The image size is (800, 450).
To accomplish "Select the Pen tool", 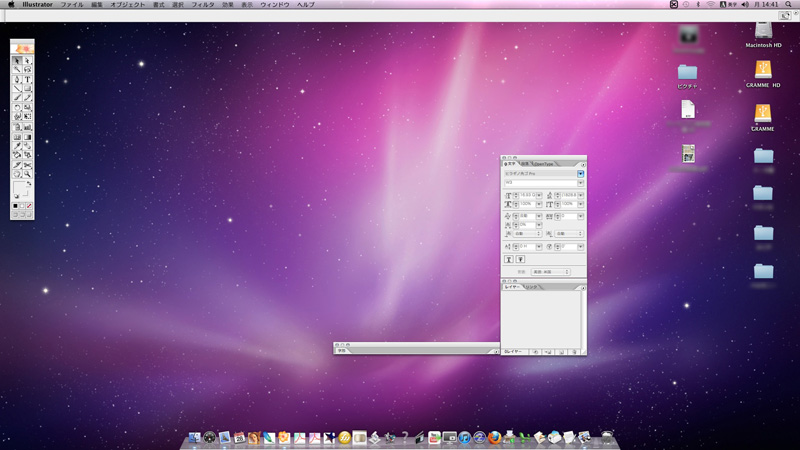I will 17,80.
